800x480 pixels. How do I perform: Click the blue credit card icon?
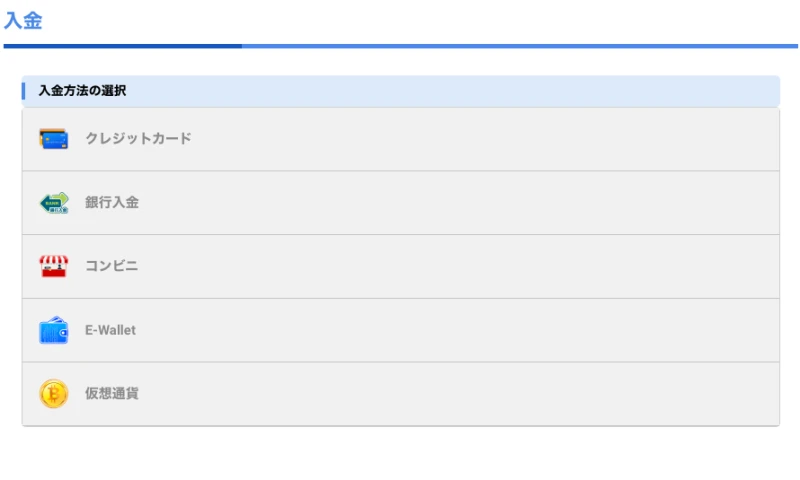54,139
